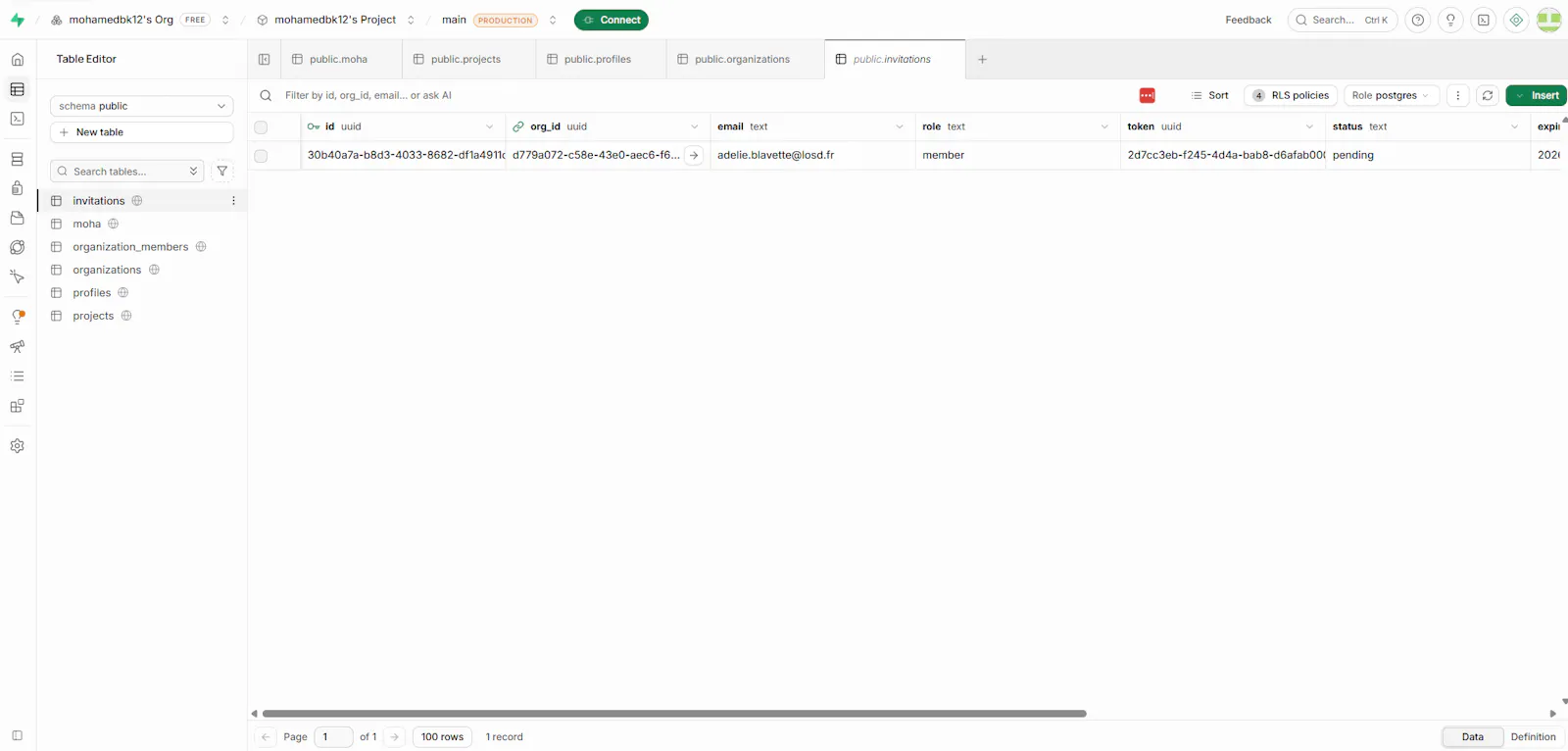This screenshot has height=751, width=1568.
Task: Click the Sort button
Action: click(1209, 95)
